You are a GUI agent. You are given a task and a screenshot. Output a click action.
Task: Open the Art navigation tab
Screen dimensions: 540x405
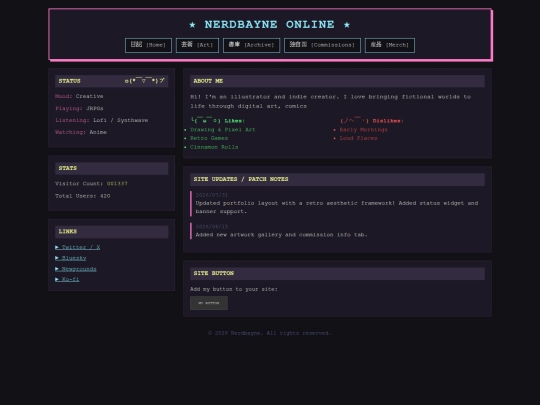click(x=197, y=45)
